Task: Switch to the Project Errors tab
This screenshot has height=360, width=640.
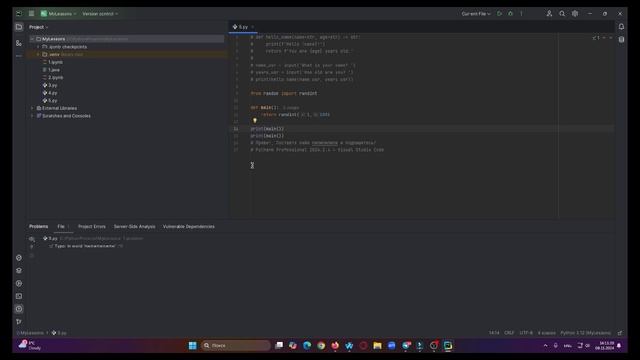Action: click(92, 227)
